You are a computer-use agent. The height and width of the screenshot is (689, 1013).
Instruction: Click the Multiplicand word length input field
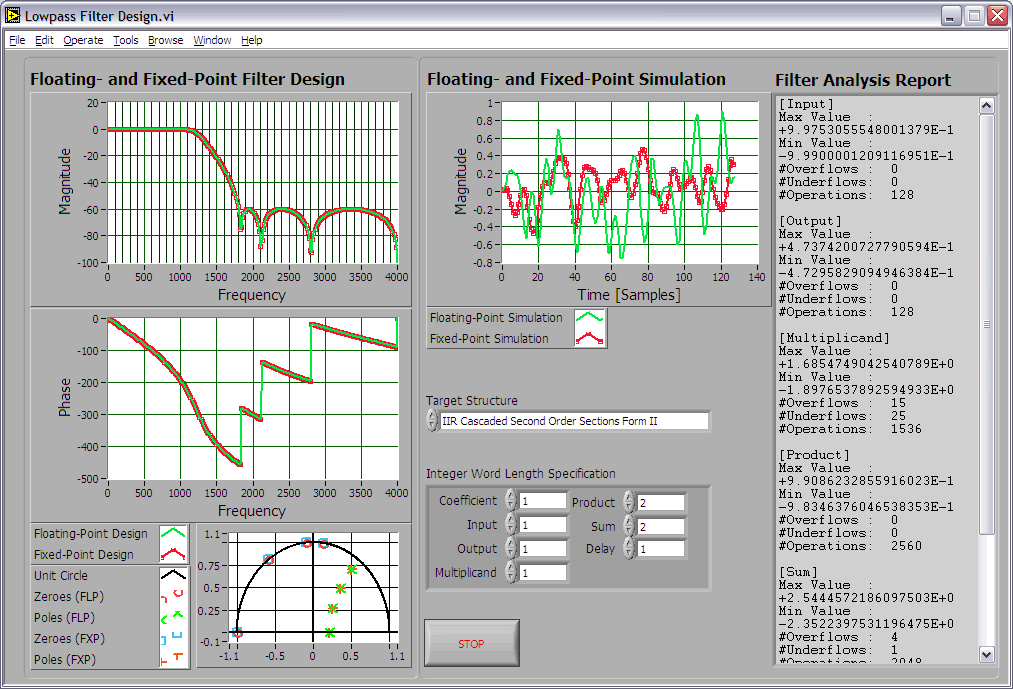click(542, 573)
